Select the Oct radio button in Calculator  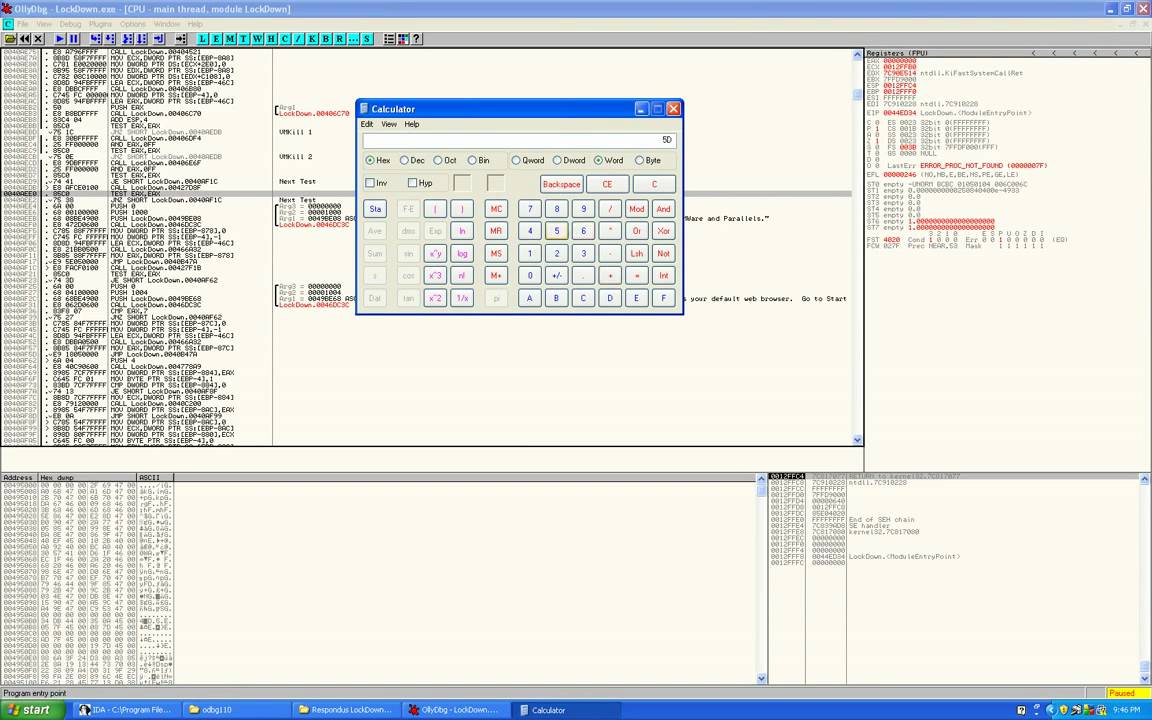445,160
